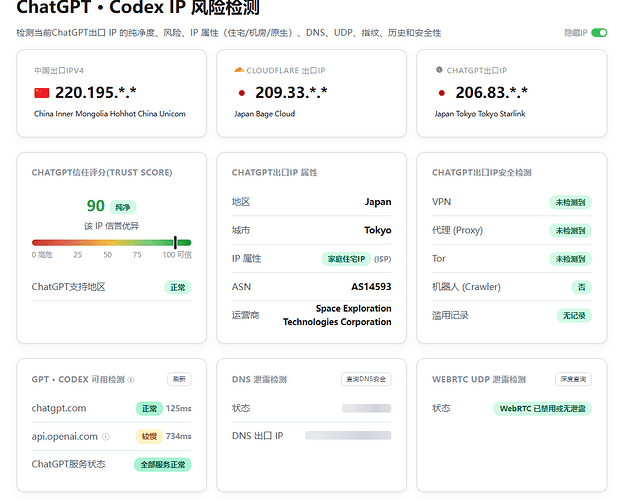Click the CHATGPT出口IP 属性 heading

click(275, 173)
